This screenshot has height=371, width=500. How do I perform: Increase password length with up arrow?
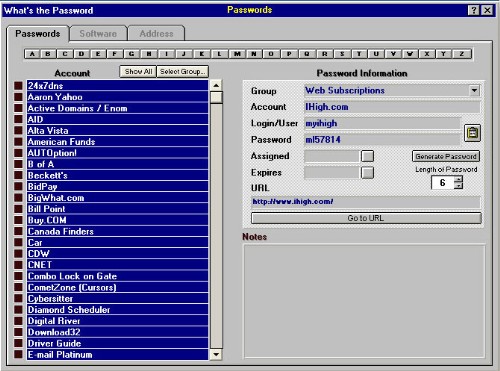click(x=459, y=179)
